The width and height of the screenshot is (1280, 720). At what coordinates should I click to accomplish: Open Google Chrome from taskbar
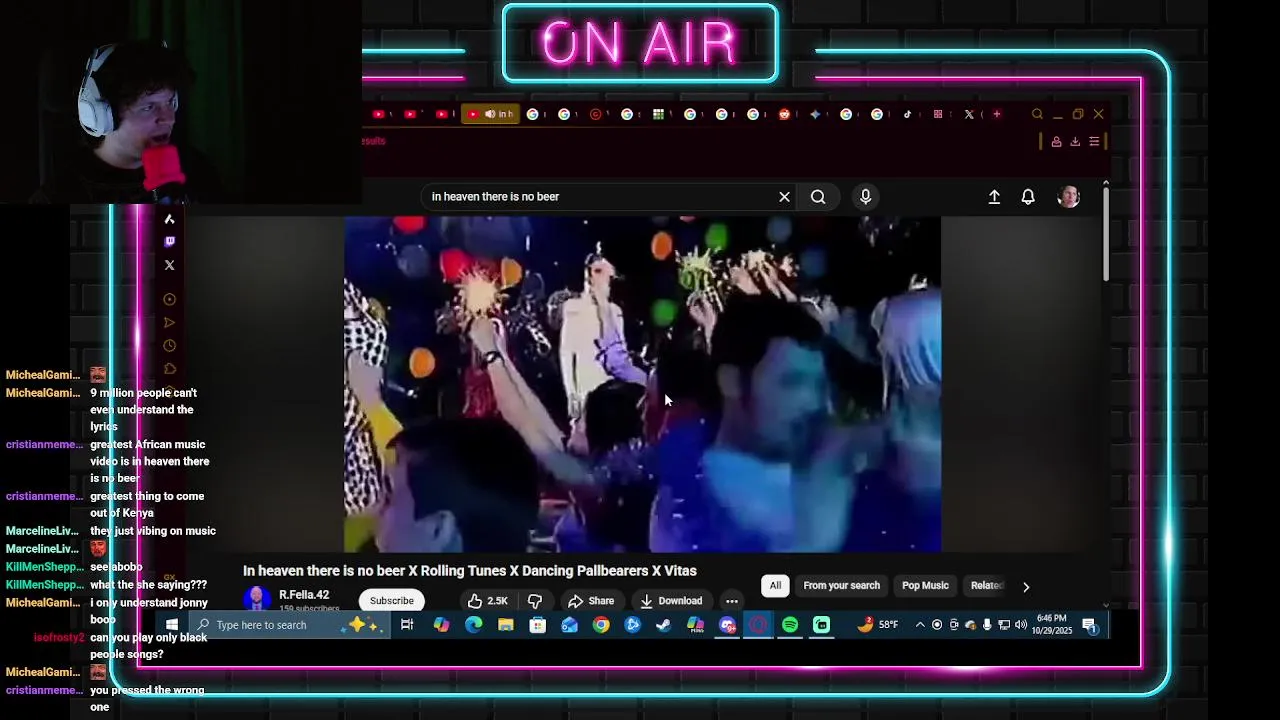[x=601, y=625]
